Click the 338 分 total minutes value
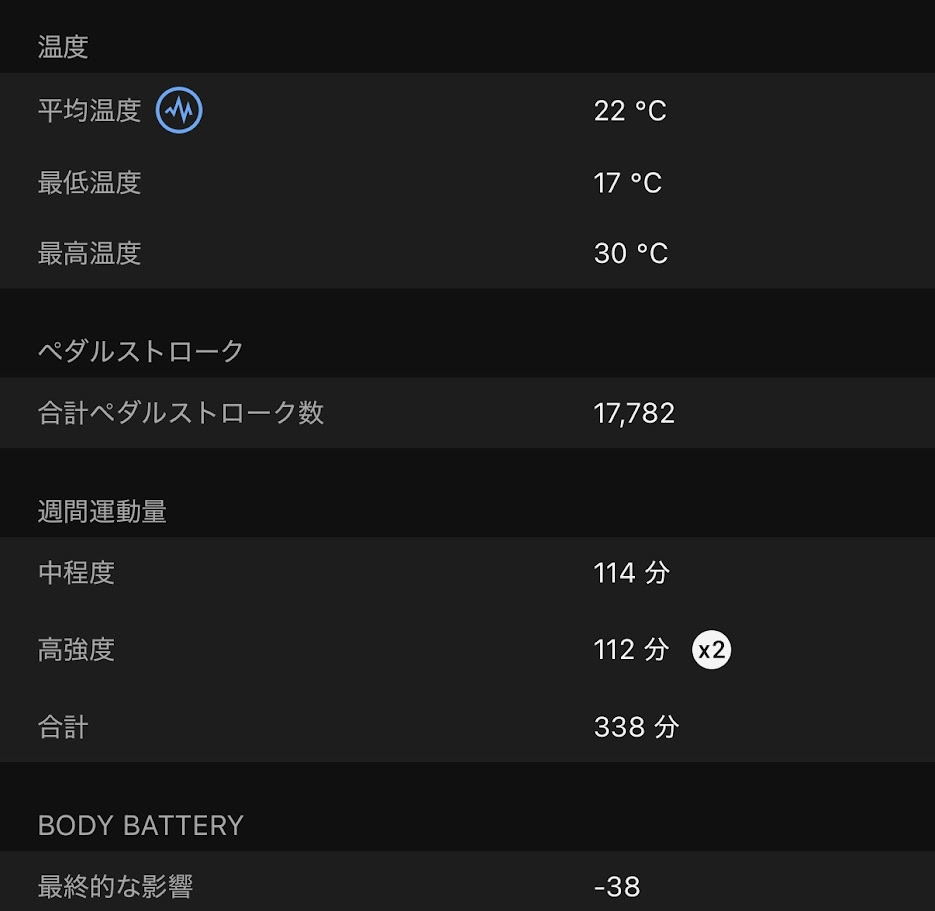The width and height of the screenshot is (935, 911). coord(636,727)
